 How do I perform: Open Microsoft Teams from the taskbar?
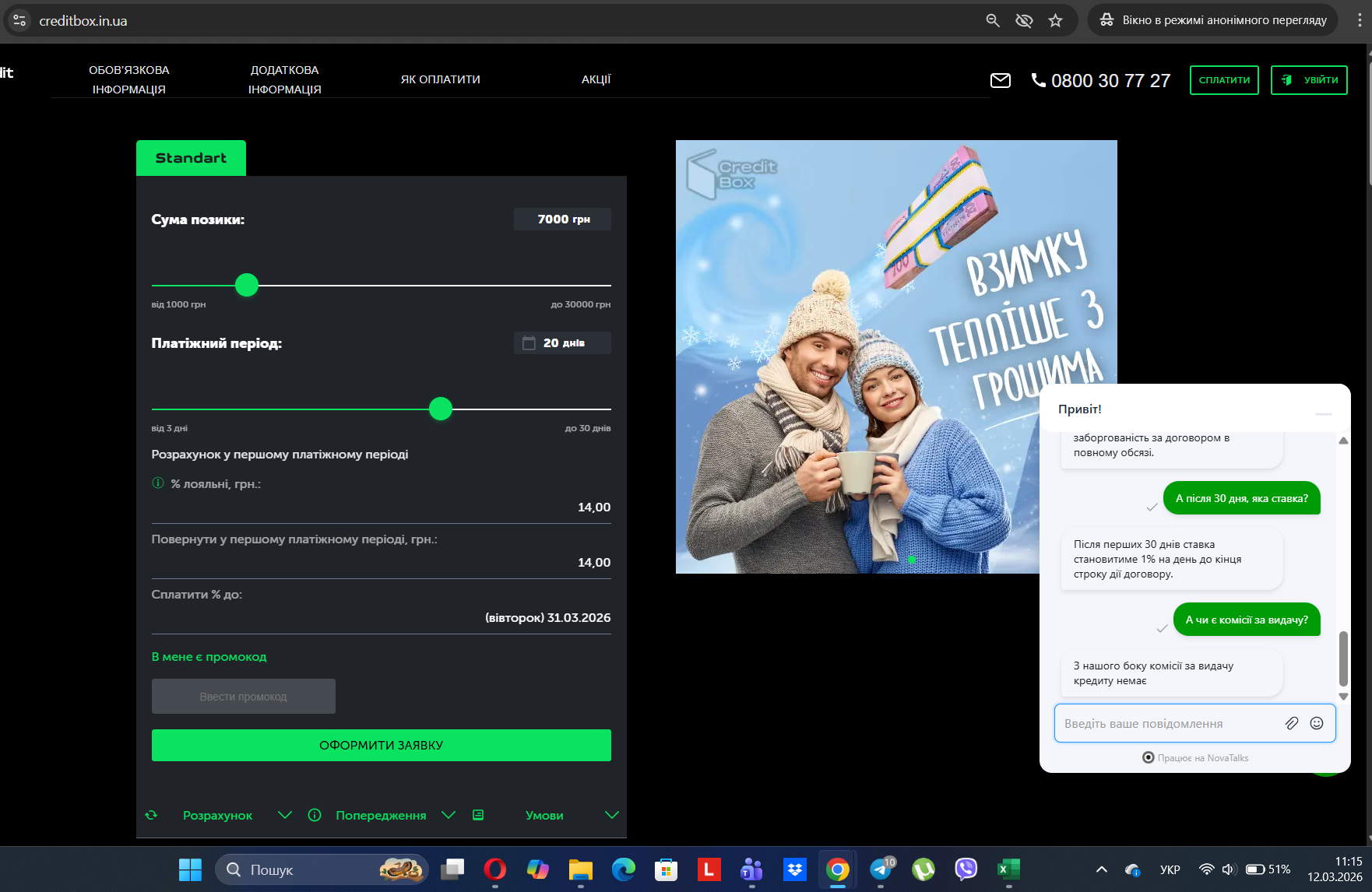point(751,869)
